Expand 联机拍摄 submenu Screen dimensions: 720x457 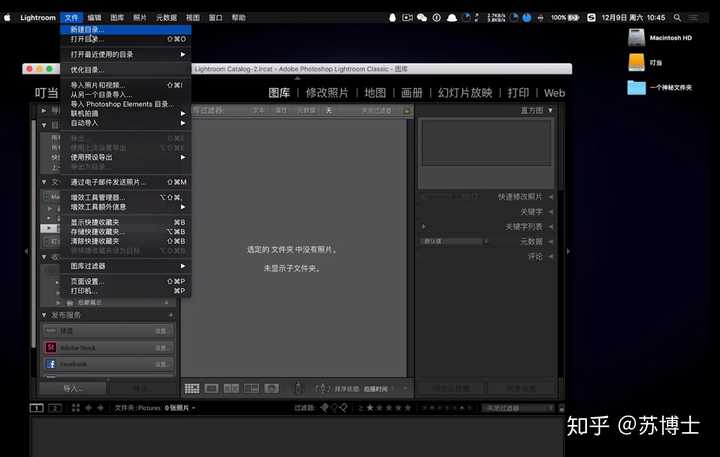click(x=183, y=113)
